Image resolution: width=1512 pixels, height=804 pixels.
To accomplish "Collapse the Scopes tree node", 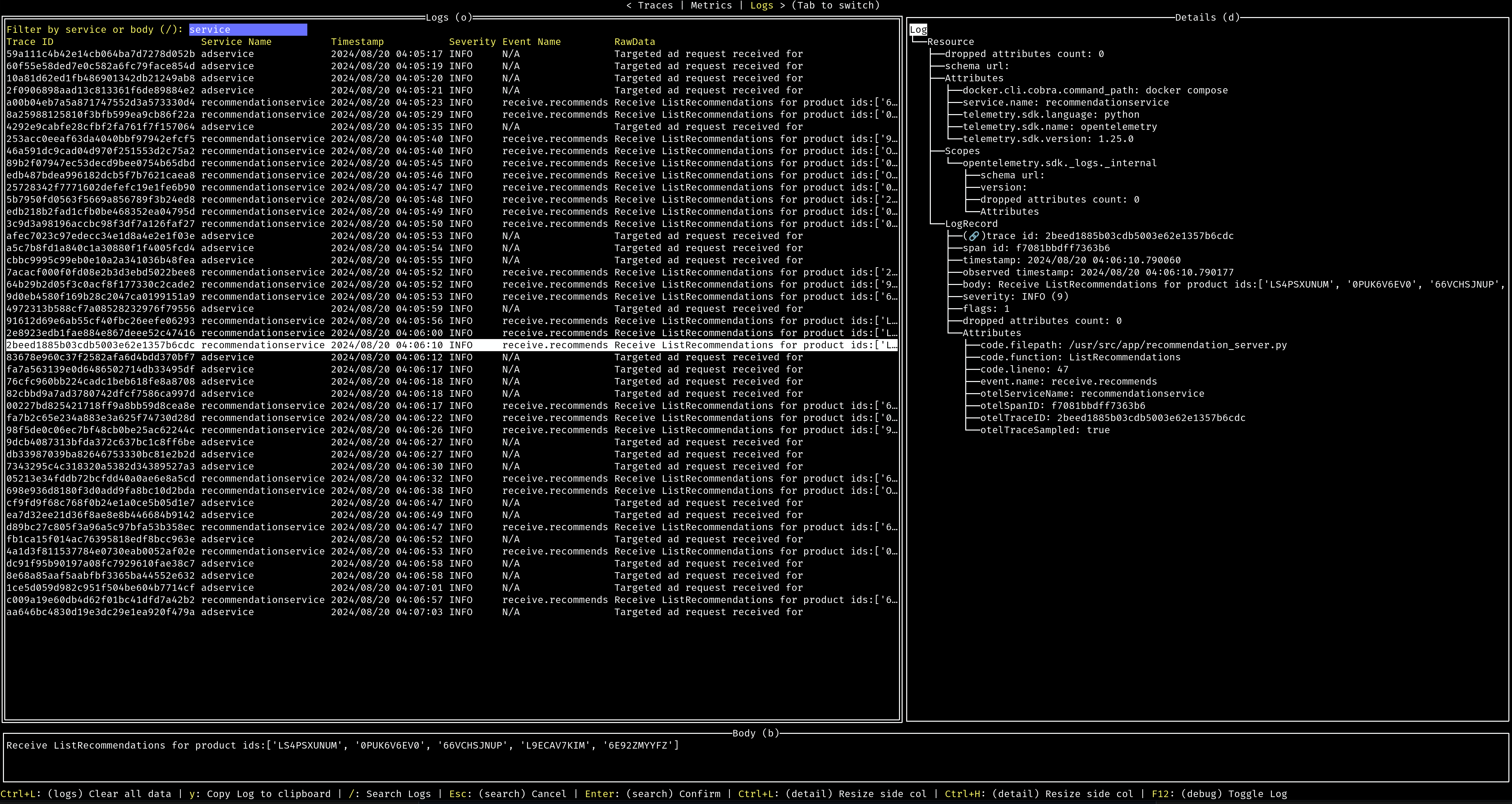I will [962, 151].
